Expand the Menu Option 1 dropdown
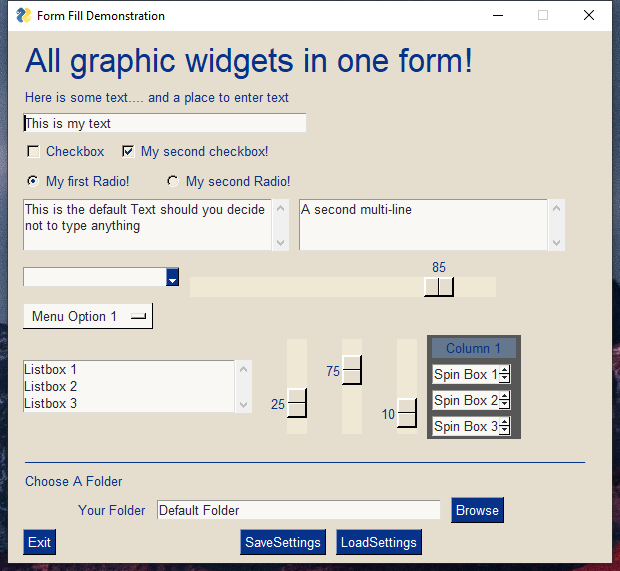 click(88, 316)
